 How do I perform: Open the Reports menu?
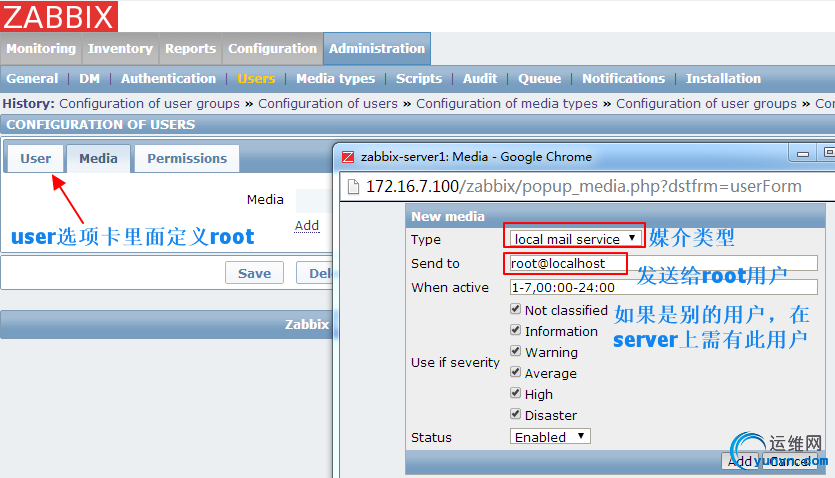coord(190,48)
